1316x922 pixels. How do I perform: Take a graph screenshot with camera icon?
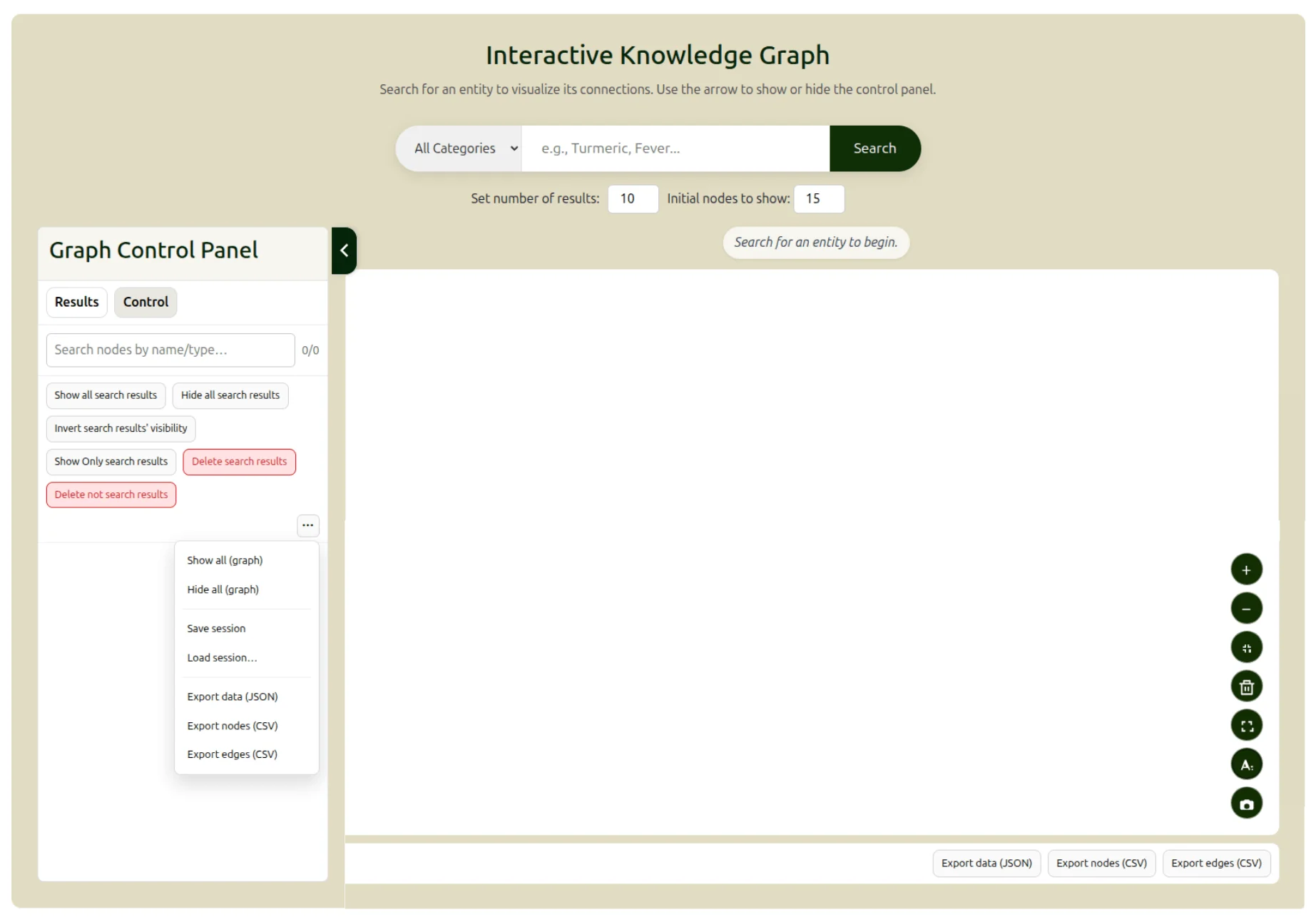coord(1246,804)
